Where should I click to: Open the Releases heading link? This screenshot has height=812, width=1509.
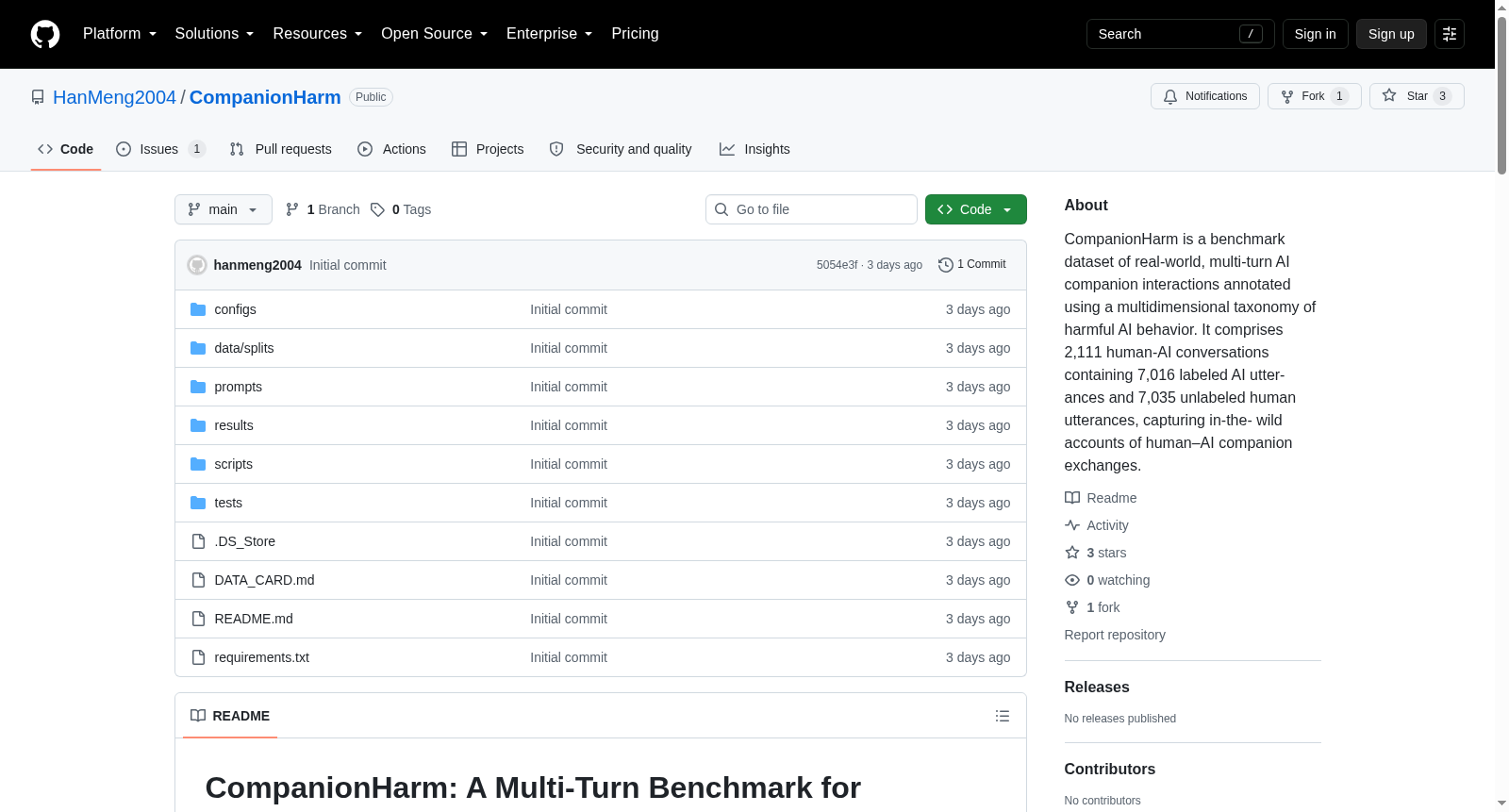coord(1097,687)
